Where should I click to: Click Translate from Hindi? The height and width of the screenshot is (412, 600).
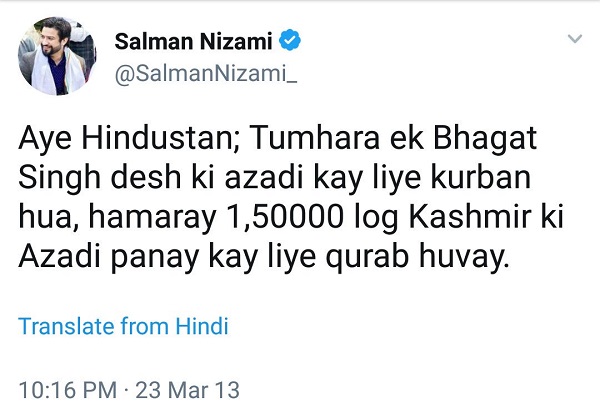(124, 326)
